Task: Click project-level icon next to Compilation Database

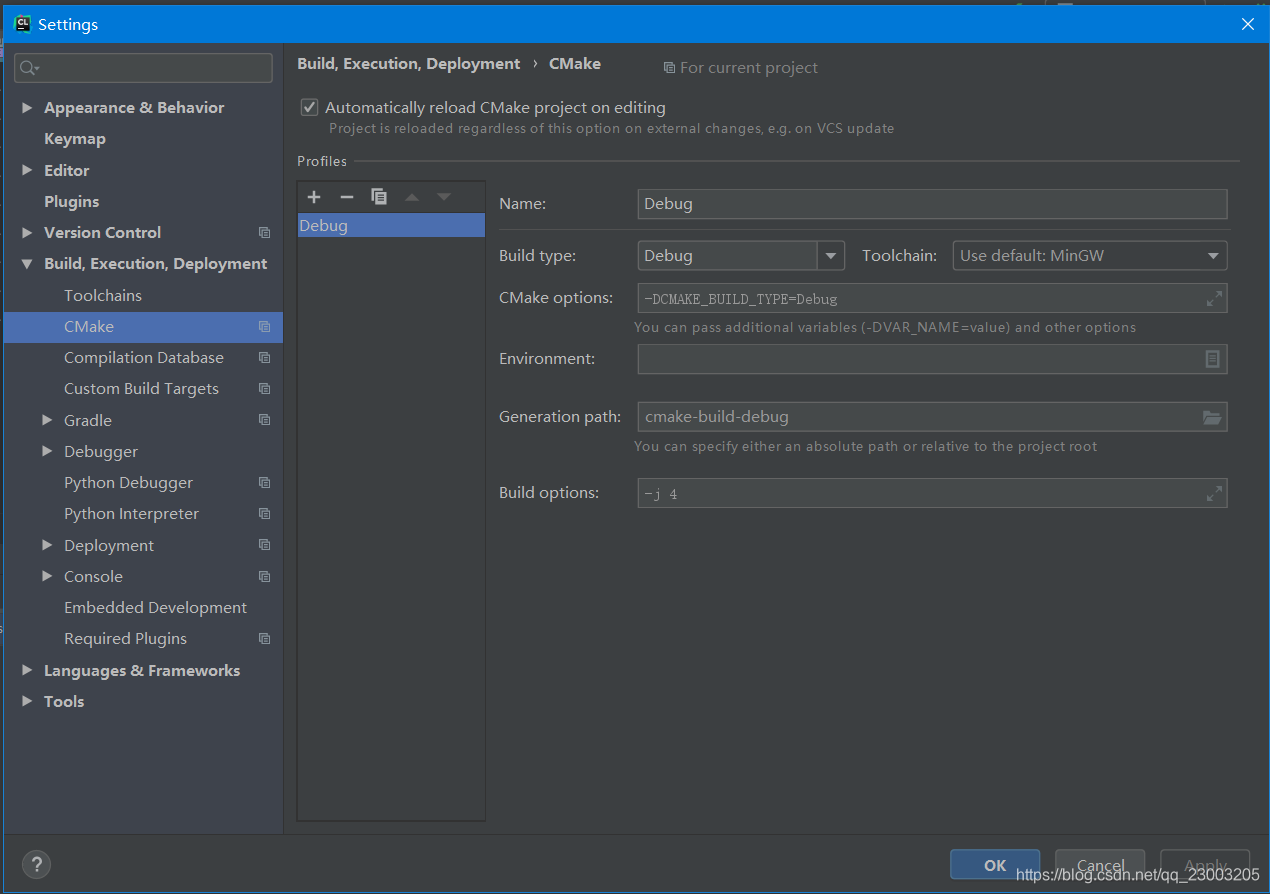Action: pos(264,358)
